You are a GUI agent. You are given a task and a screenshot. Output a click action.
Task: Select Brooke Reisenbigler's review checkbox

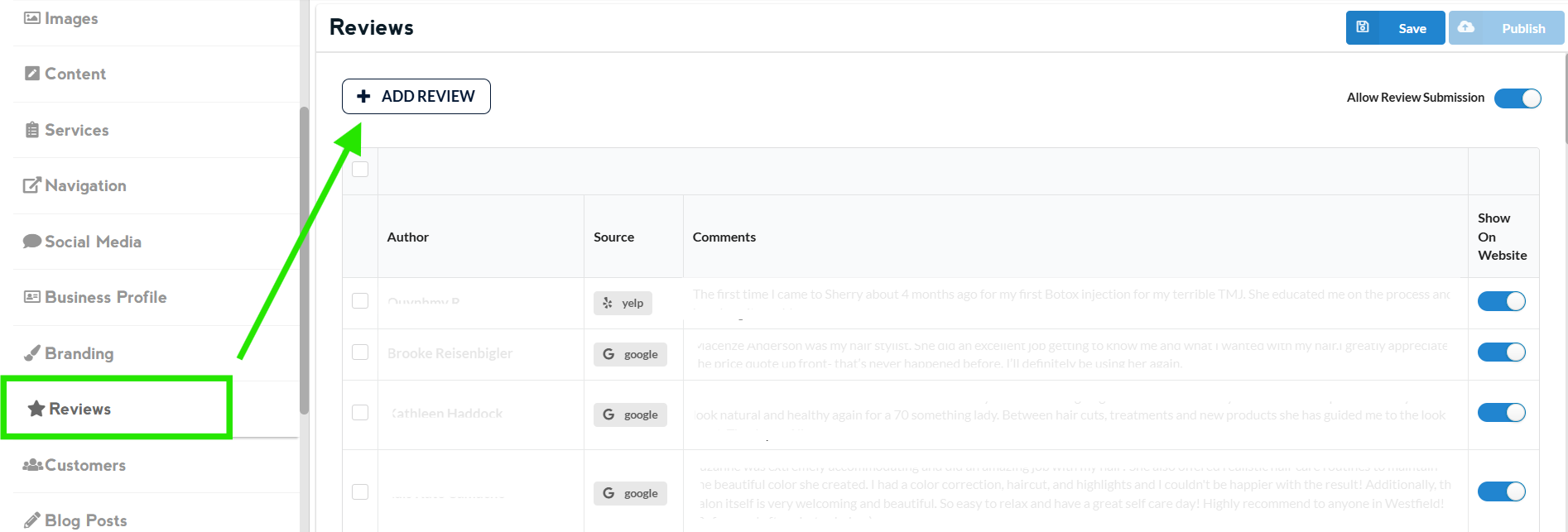point(360,352)
